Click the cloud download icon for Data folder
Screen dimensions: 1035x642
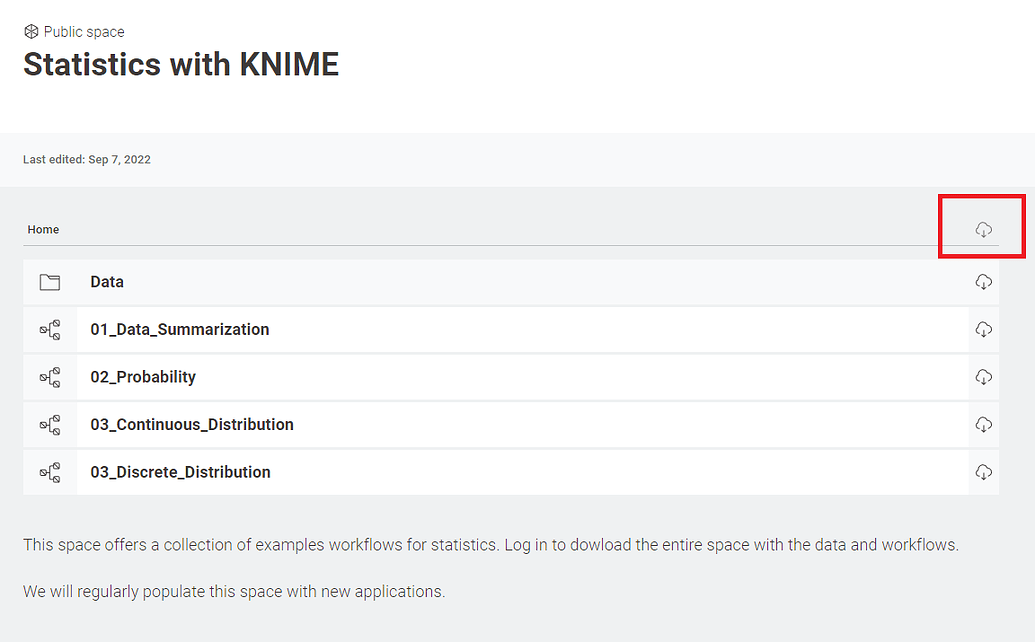[983, 281]
